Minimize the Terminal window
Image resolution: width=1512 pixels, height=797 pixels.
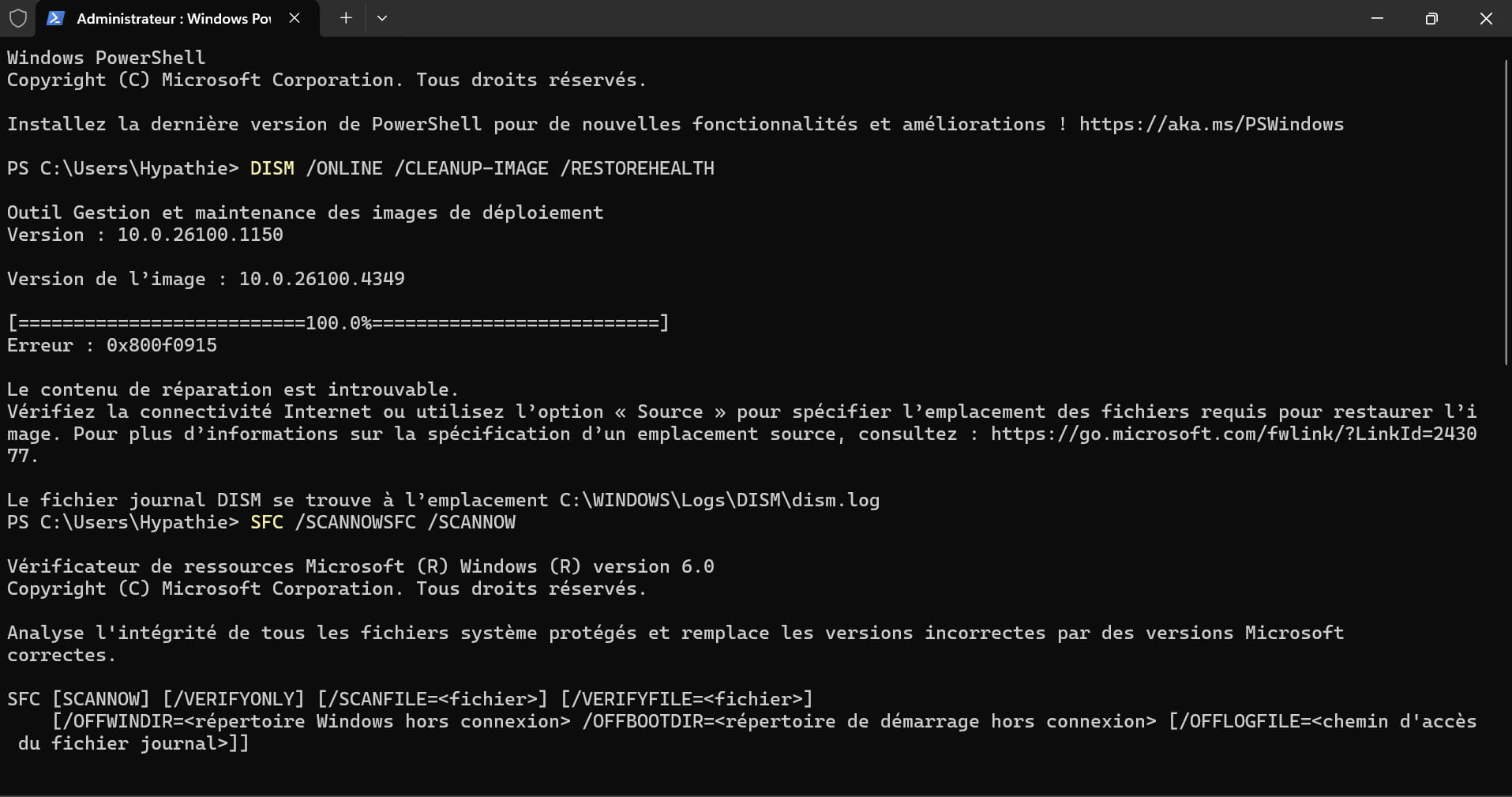pyautogui.click(x=1377, y=18)
